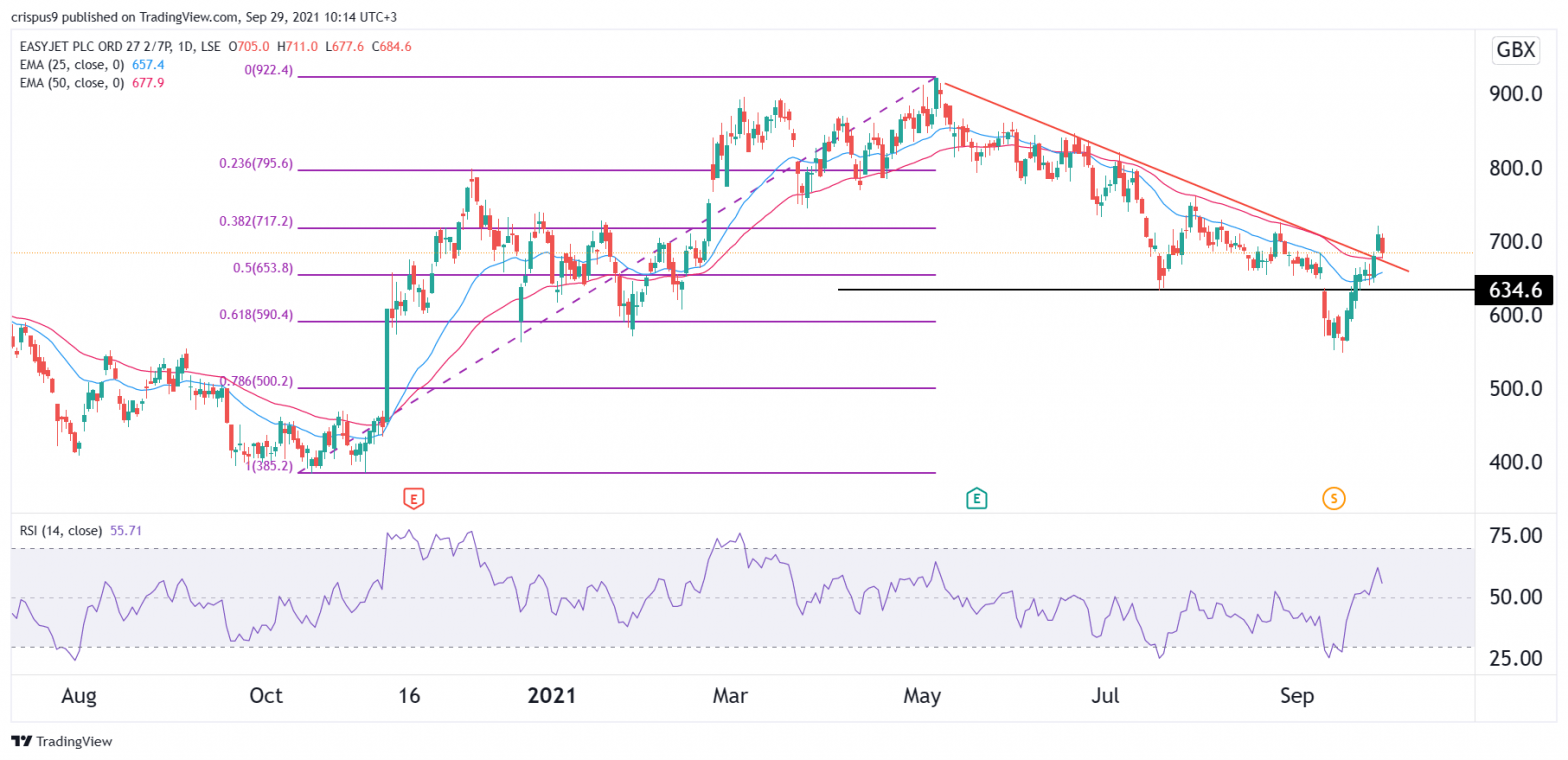Click the 1(385.2) Fibonacci level label
1568x760 pixels.
(267, 467)
